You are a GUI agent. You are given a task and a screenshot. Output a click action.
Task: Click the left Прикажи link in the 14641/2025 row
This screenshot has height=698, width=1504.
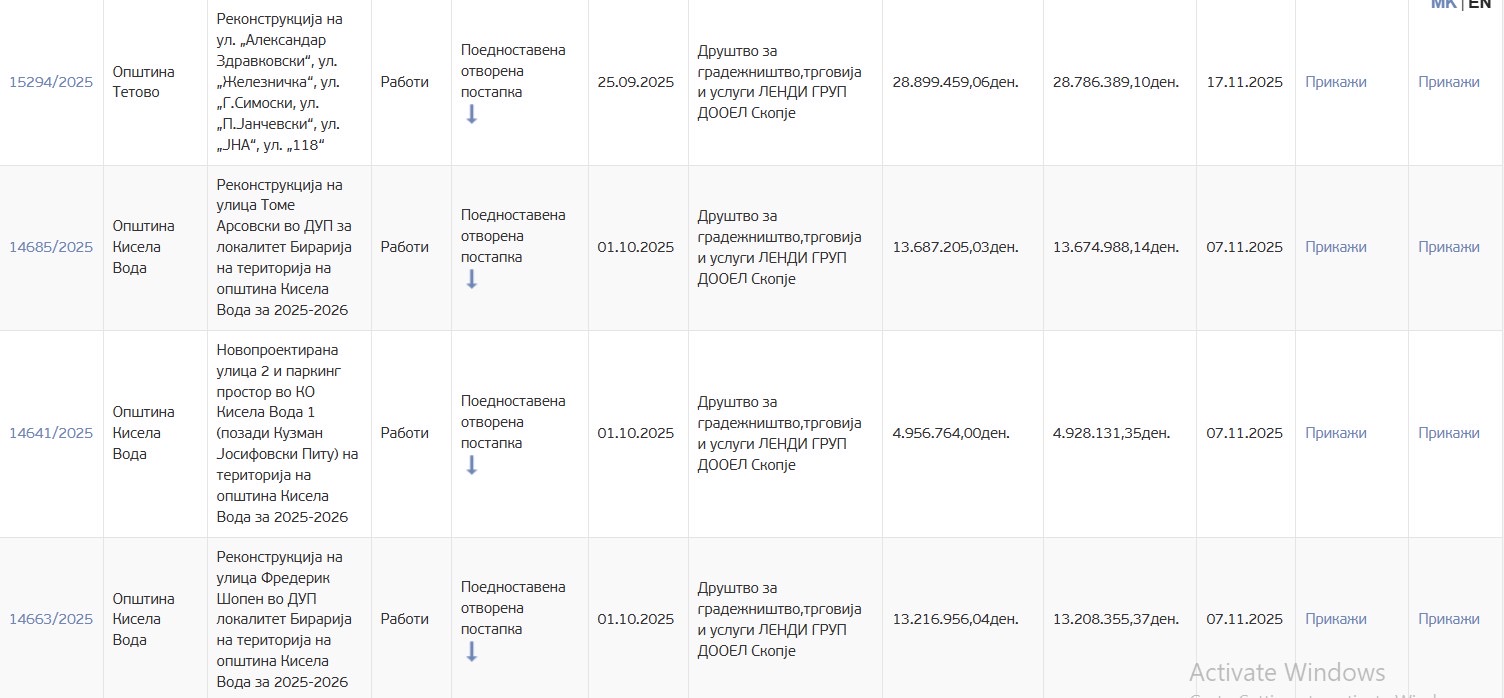(1335, 433)
